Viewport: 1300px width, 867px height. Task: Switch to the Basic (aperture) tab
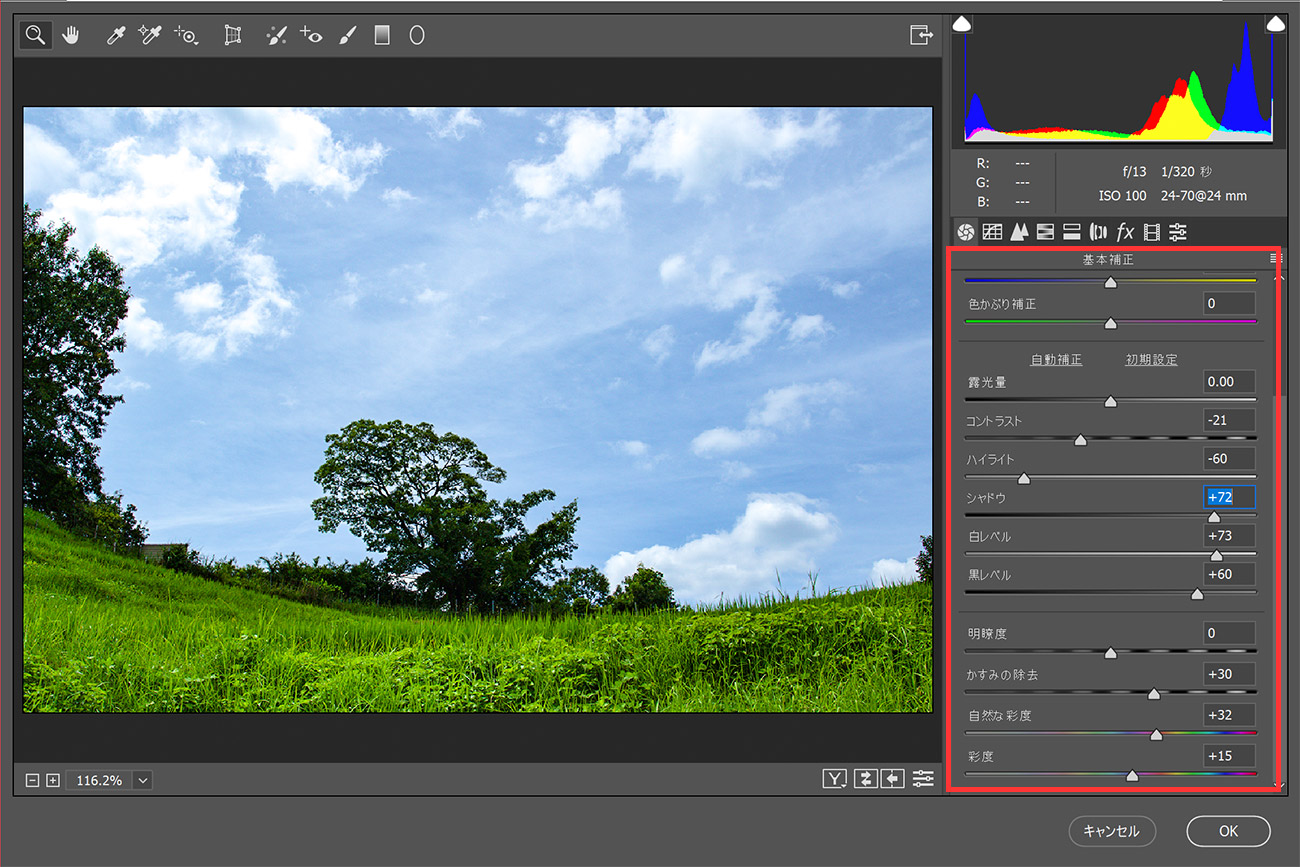click(x=965, y=232)
